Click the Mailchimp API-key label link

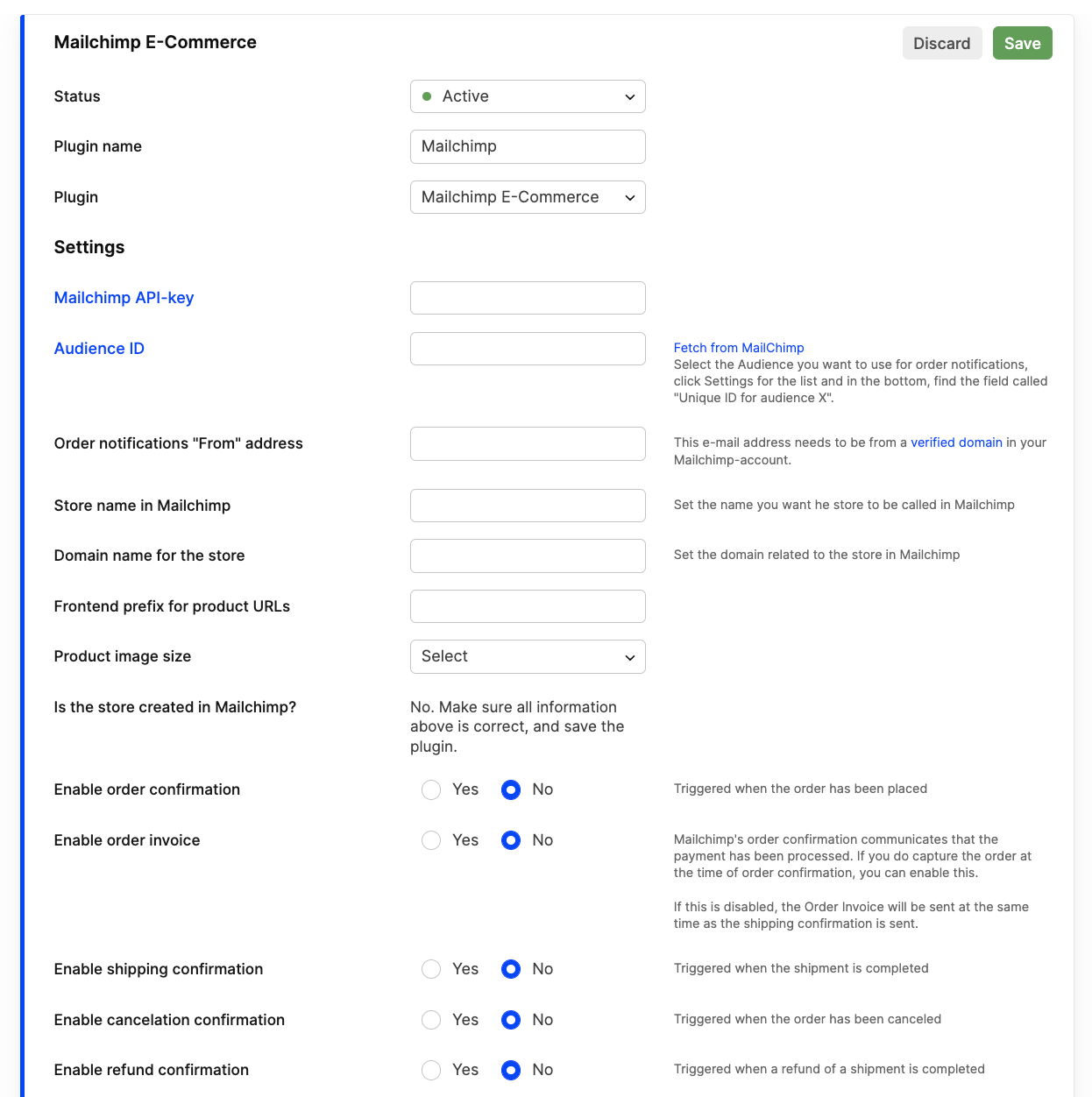[x=124, y=298]
